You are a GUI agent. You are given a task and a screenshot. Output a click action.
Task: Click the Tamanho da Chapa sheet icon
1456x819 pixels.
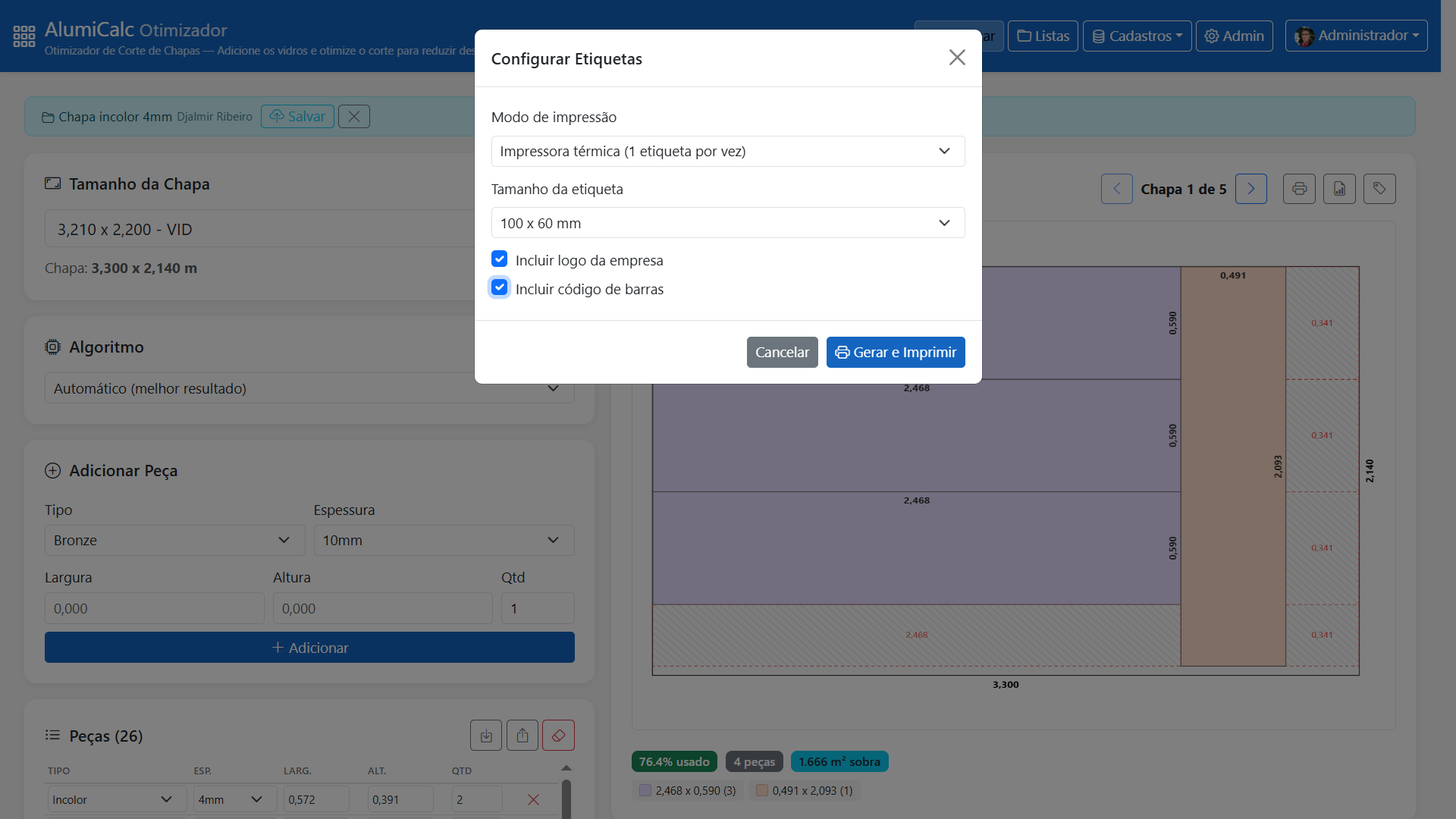[x=52, y=184]
